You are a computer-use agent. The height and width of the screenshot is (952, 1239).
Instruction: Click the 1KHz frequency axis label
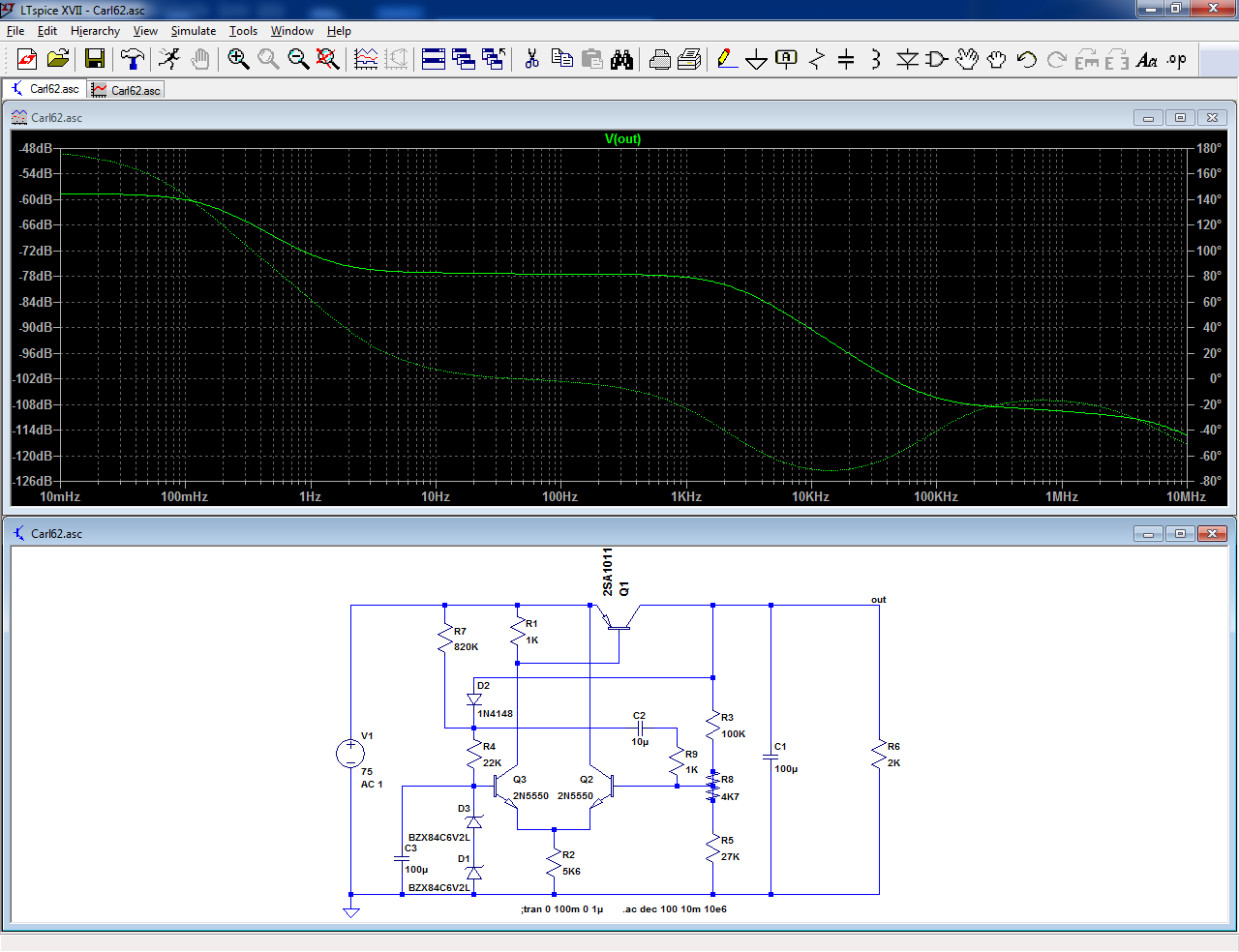pyautogui.click(x=685, y=496)
